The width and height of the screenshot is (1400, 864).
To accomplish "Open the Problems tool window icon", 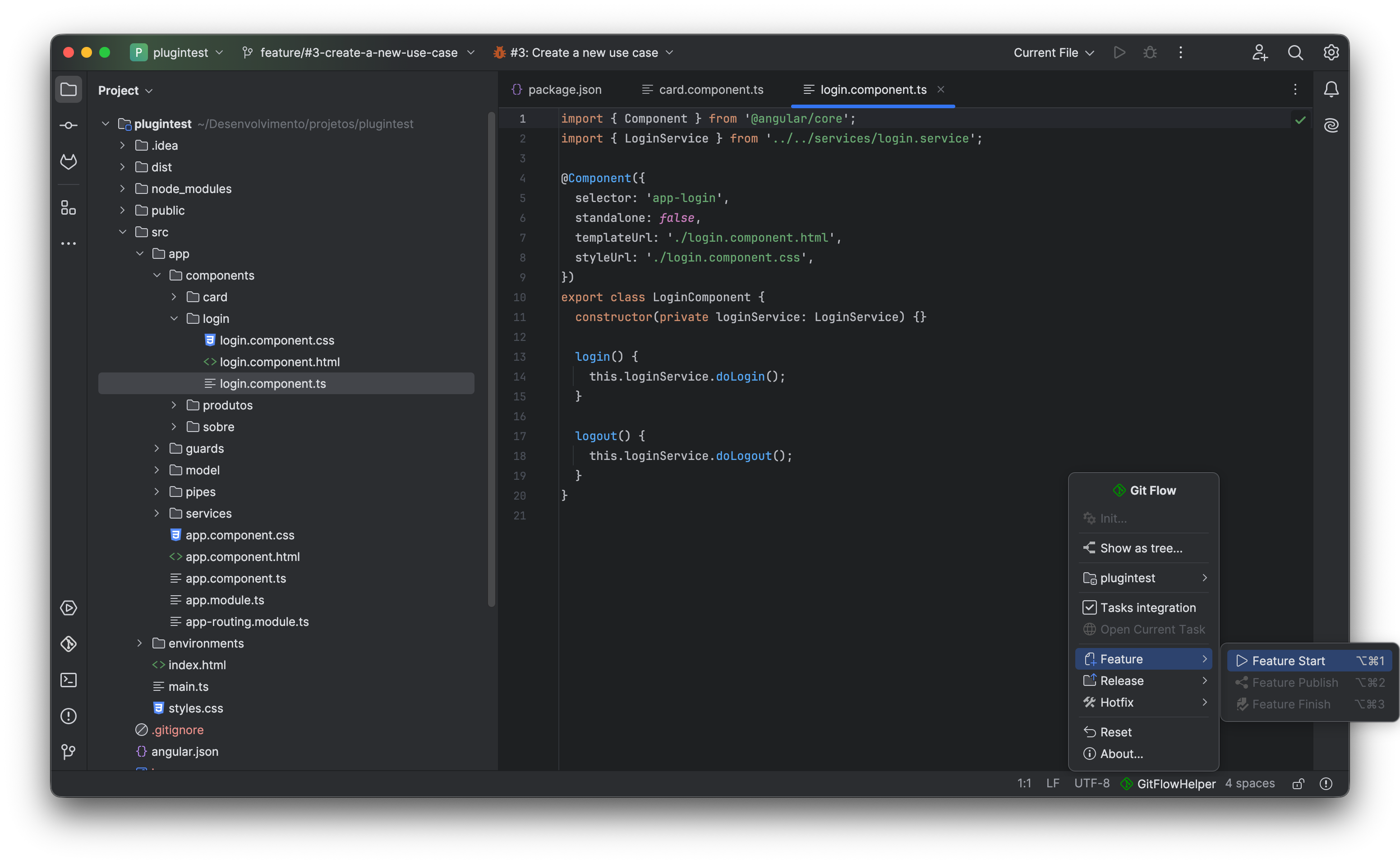I will point(69,716).
